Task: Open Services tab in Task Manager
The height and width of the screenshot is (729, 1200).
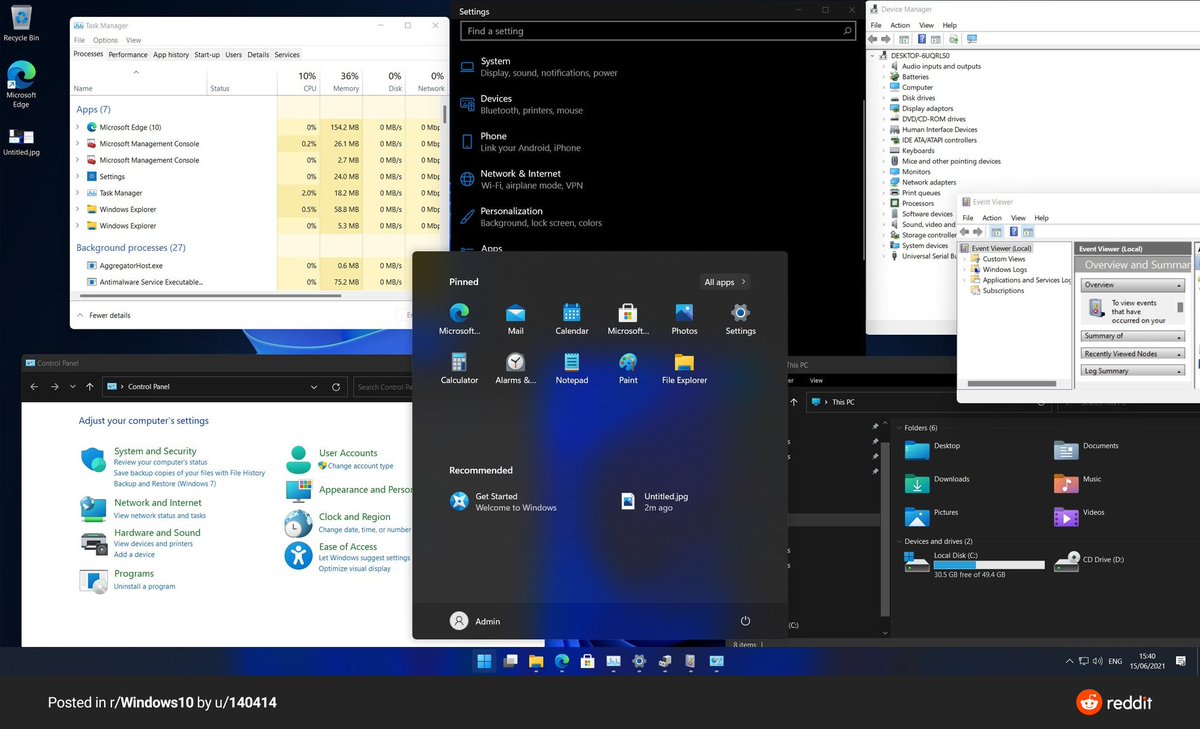Action: coord(287,55)
